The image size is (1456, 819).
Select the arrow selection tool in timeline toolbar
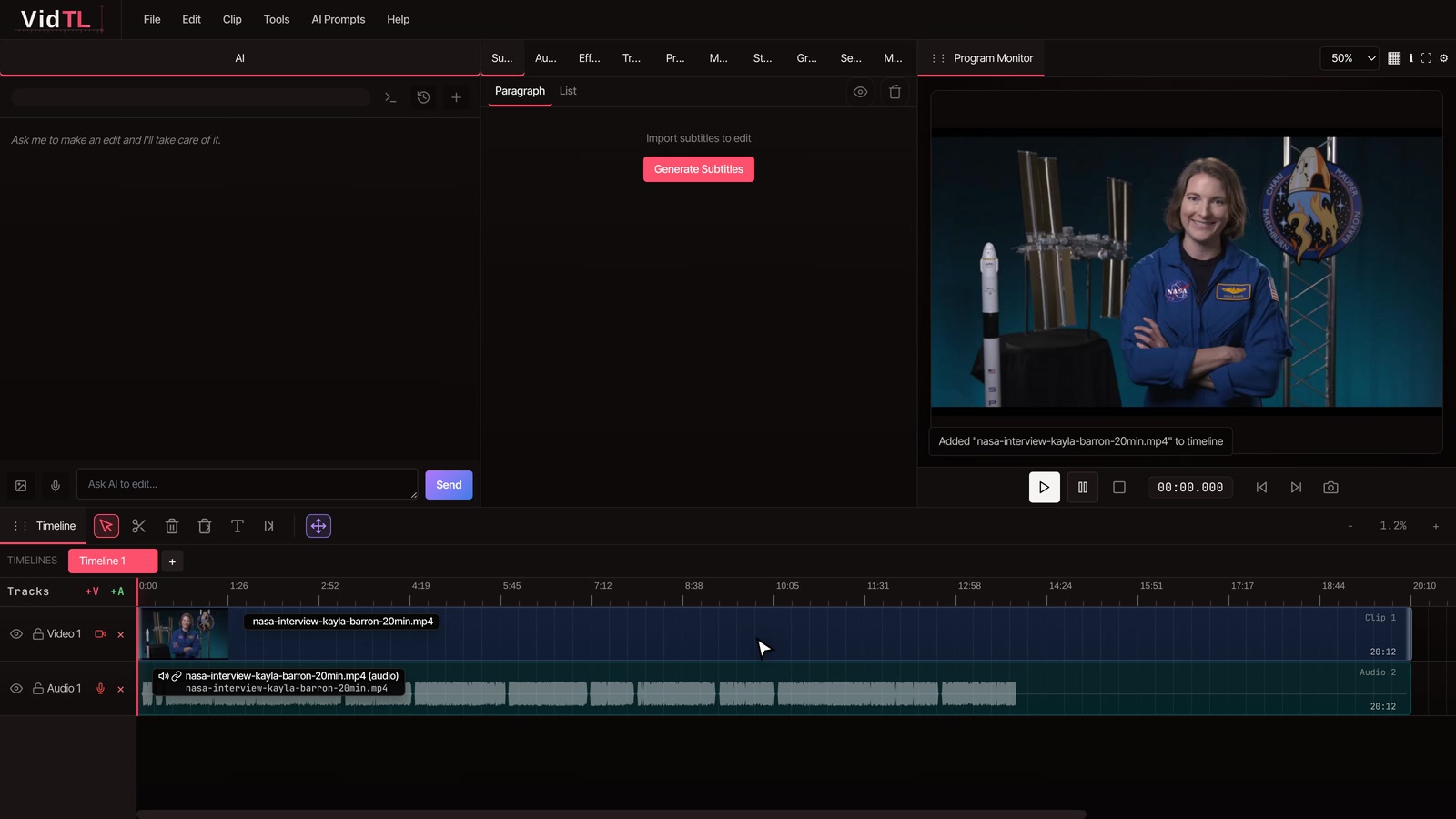pos(106,526)
